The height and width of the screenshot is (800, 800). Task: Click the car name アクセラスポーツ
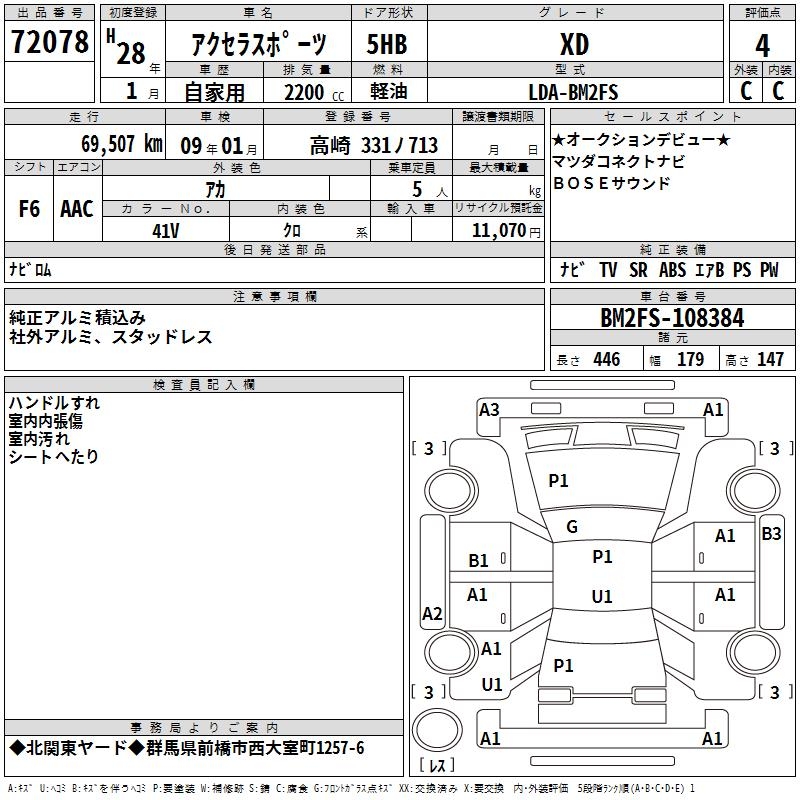tap(258, 44)
